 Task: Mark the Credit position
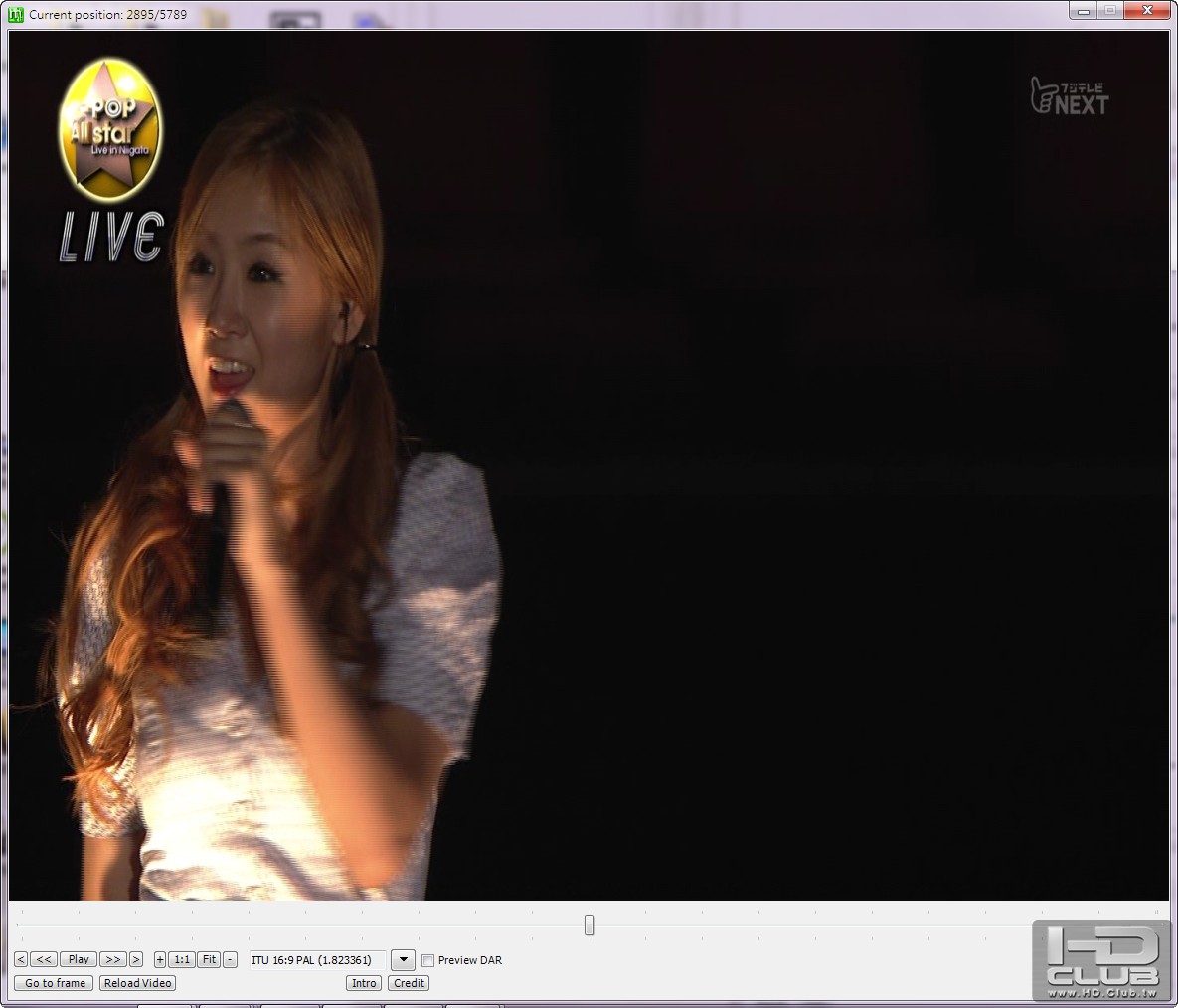[409, 983]
